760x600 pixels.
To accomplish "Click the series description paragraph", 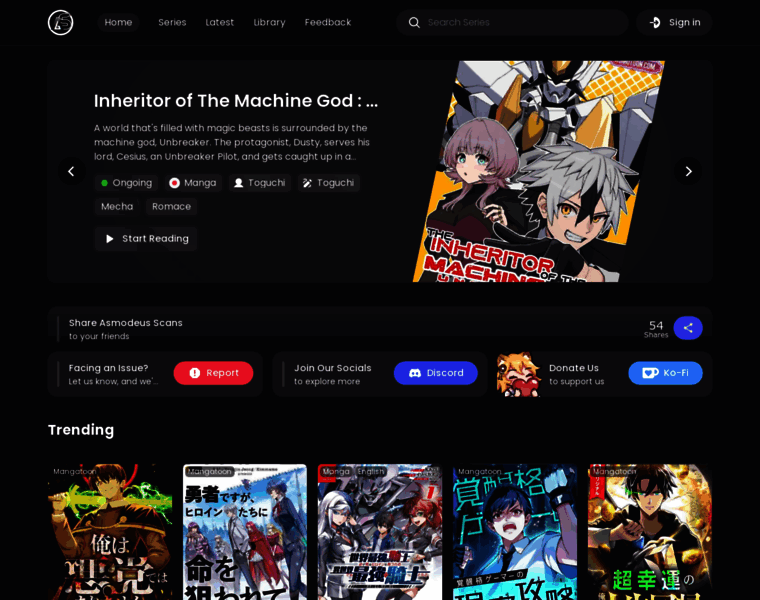I will click(232, 142).
